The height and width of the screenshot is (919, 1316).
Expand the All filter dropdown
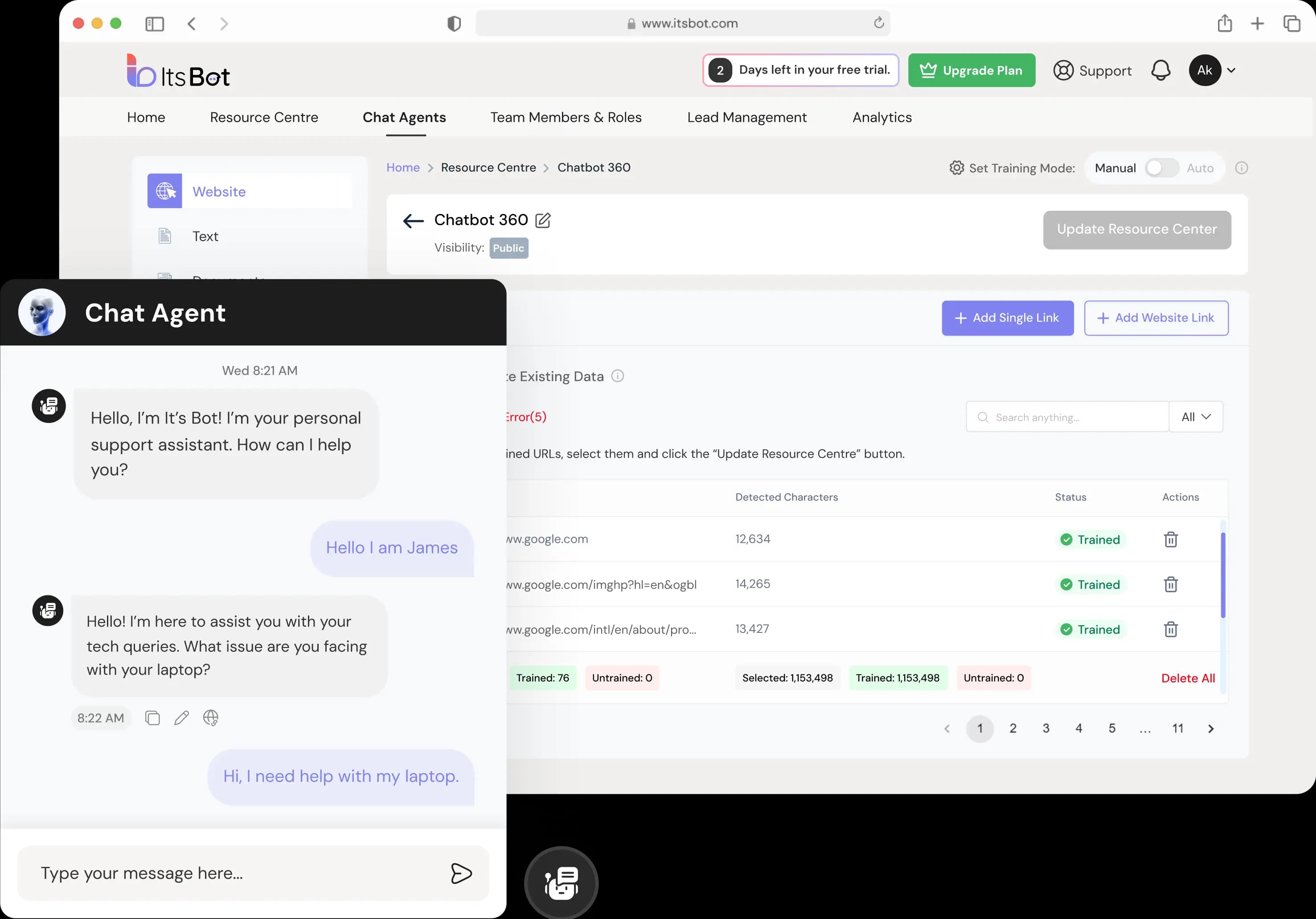(x=1196, y=417)
